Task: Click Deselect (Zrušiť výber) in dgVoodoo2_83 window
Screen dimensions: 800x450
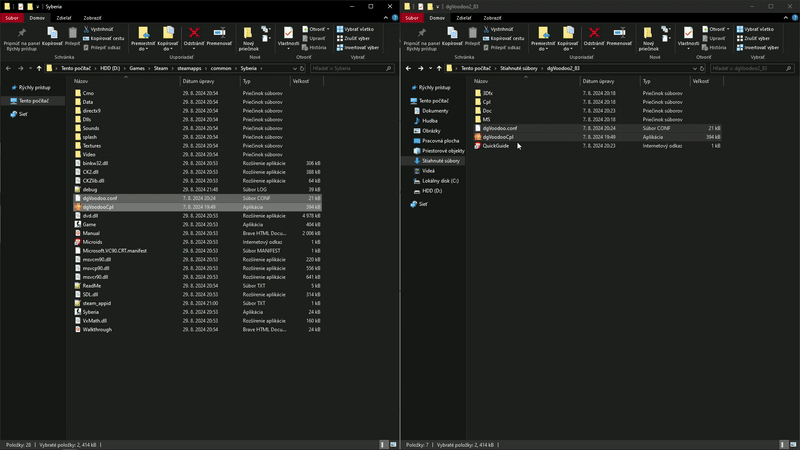Action: [753, 38]
